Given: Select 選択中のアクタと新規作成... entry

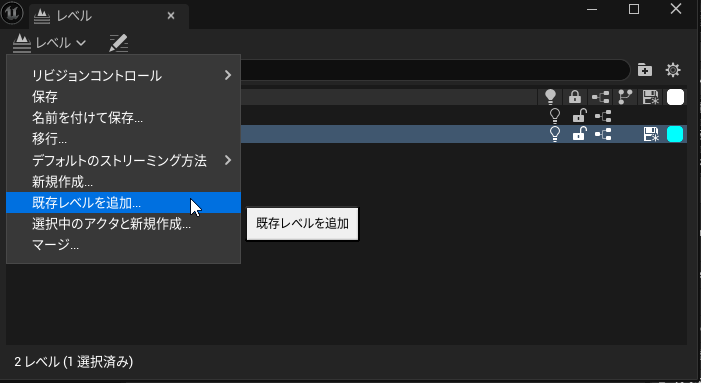Looking at the screenshot, I should [x=123, y=224].
